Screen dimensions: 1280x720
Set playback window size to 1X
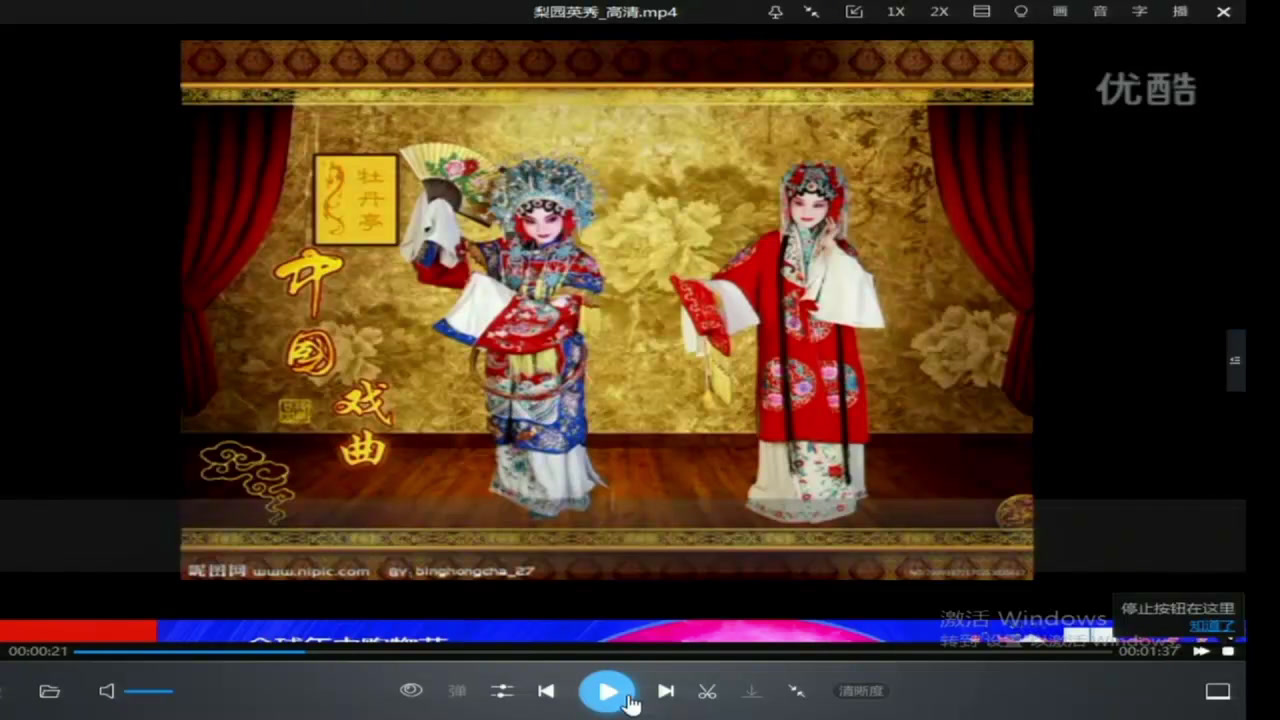coord(896,12)
